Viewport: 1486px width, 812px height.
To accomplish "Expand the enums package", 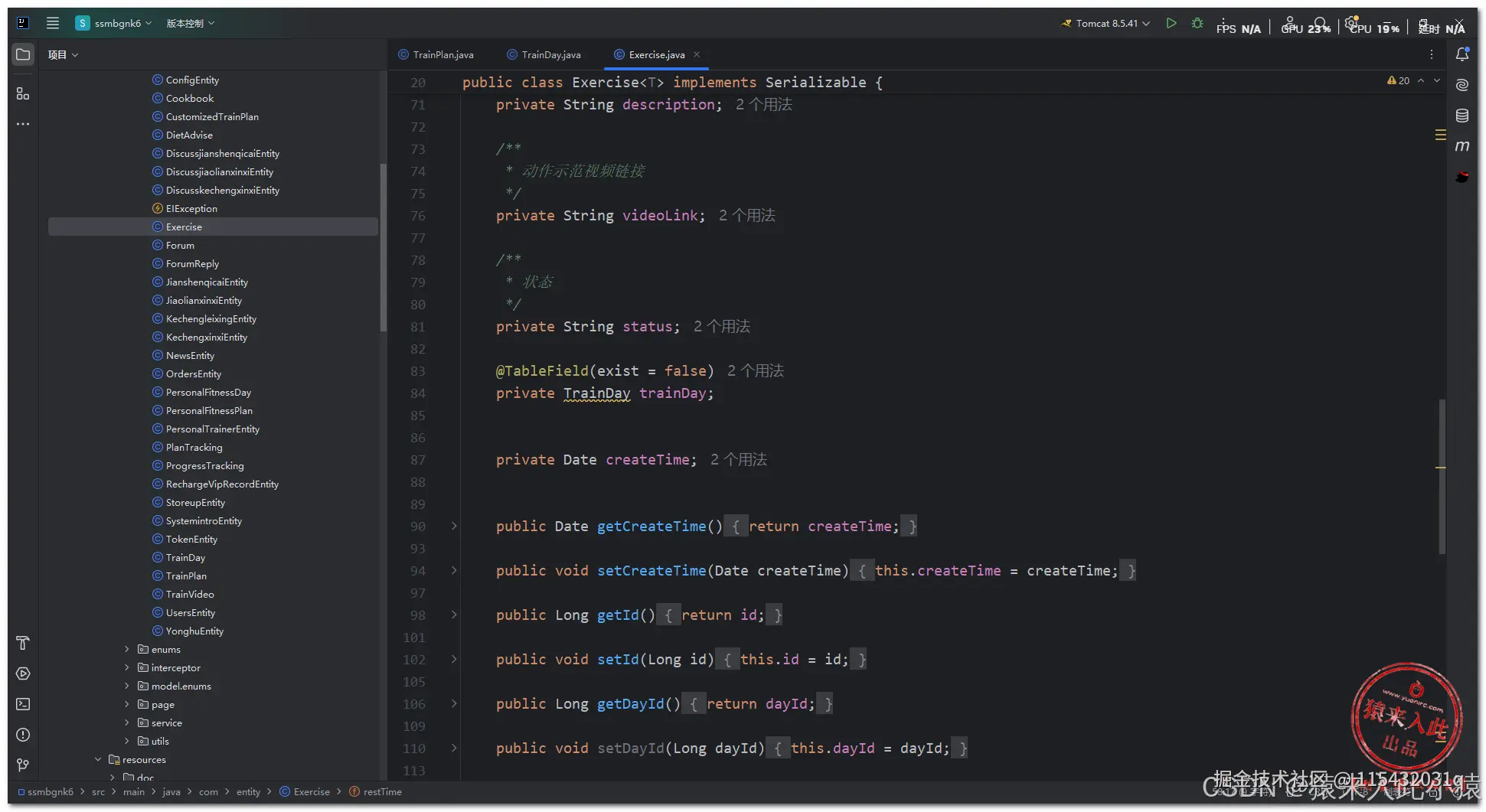I will tap(127, 649).
